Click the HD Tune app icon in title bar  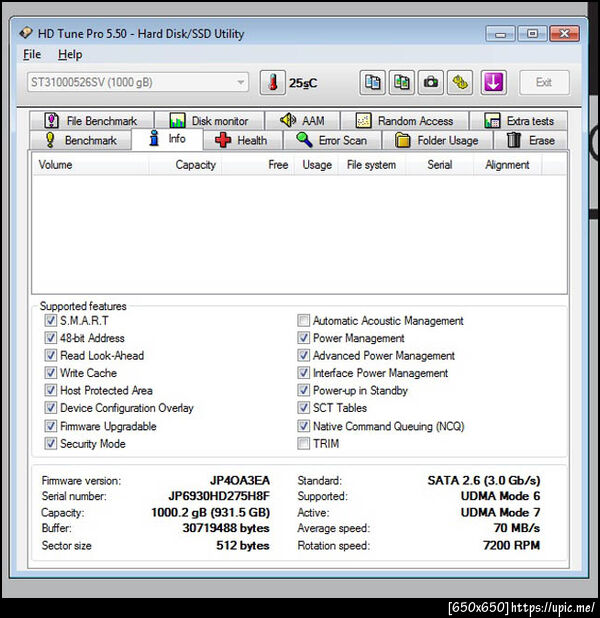pos(26,33)
